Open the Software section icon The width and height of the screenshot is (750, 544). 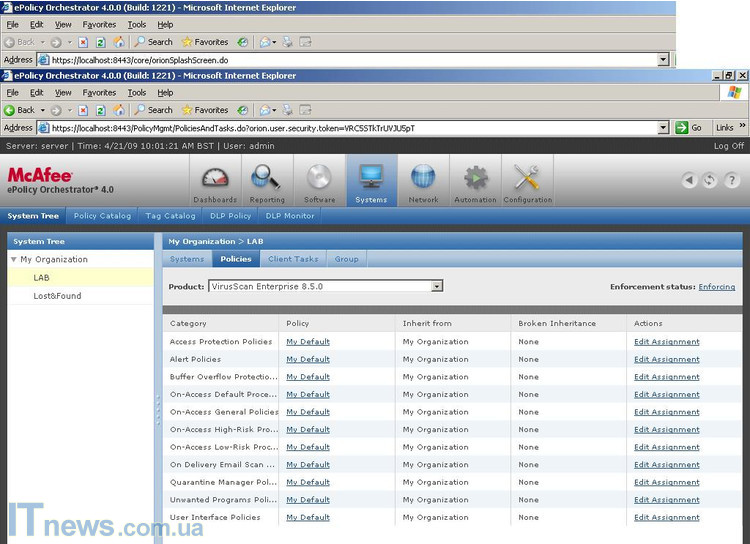319,180
